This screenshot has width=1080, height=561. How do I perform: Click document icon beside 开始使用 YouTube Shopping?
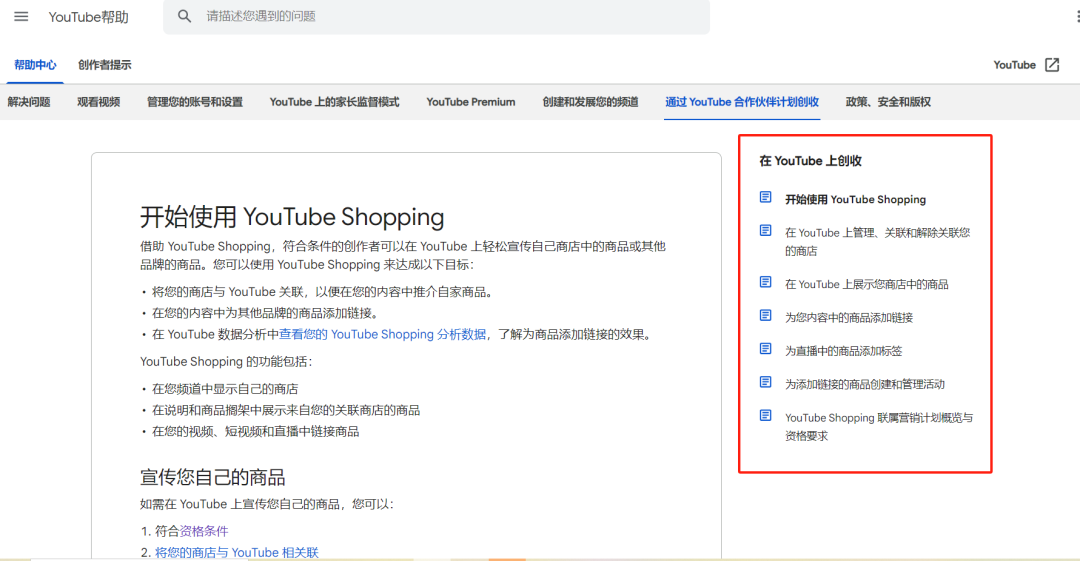pyautogui.click(x=766, y=198)
